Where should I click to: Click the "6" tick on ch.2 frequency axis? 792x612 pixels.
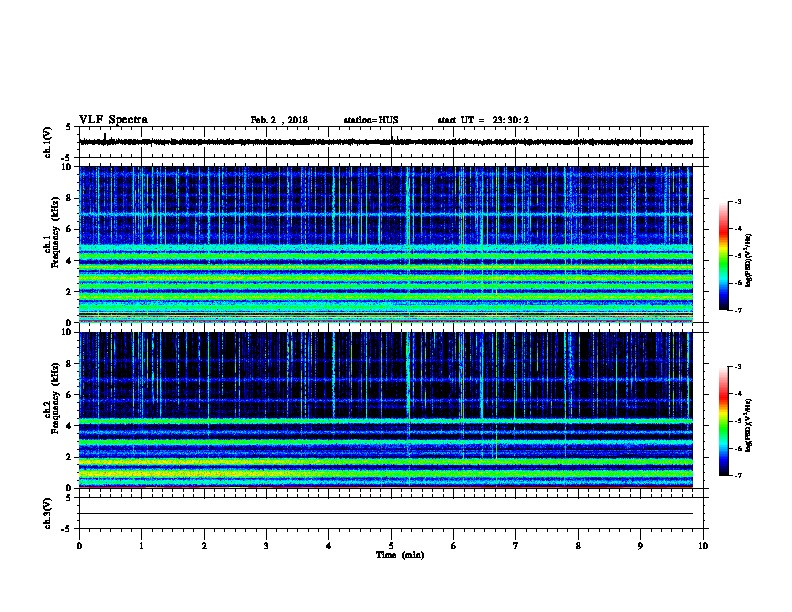pyautogui.click(x=70, y=395)
